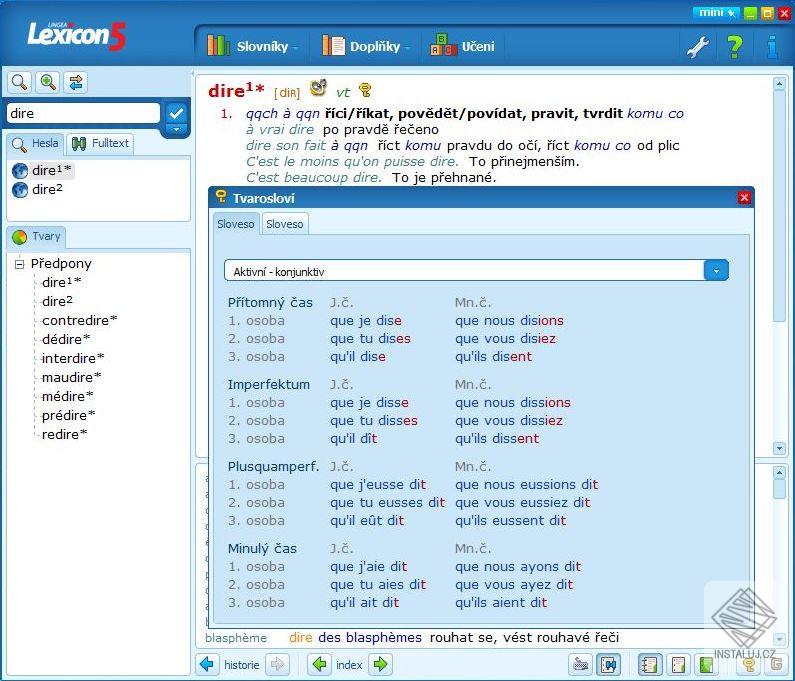
Task: Click the form 'que vous dissiez'
Action: [509, 421]
